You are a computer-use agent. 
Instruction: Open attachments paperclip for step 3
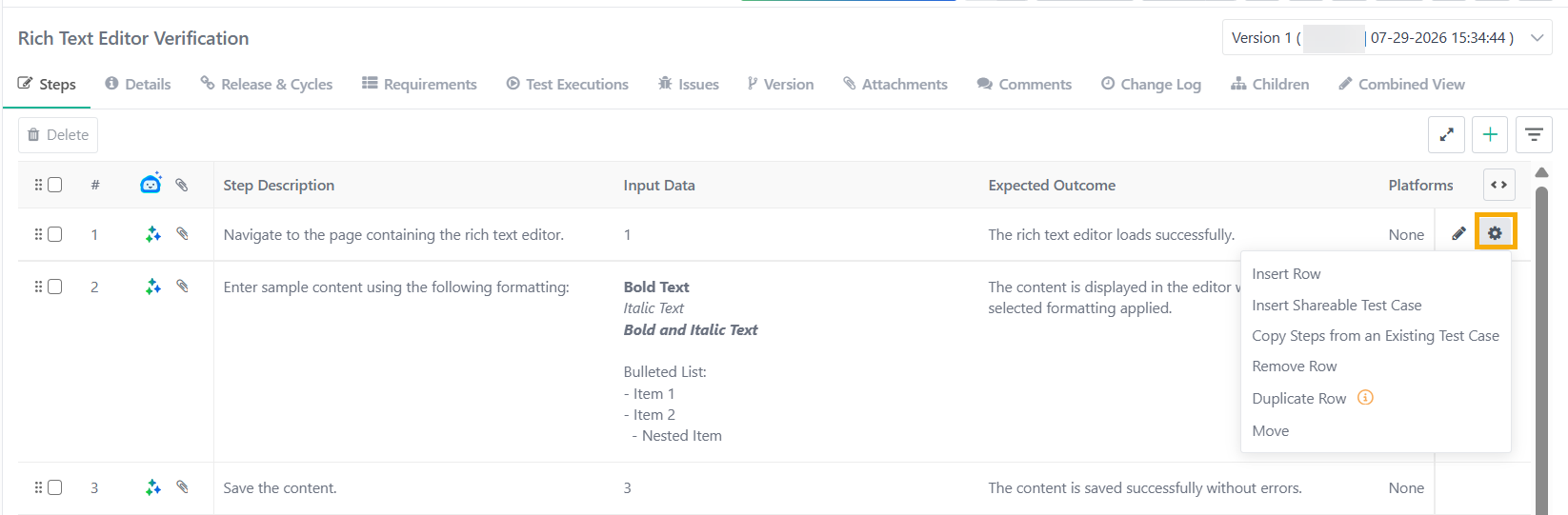pyautogui.click(x=182, y=486)
